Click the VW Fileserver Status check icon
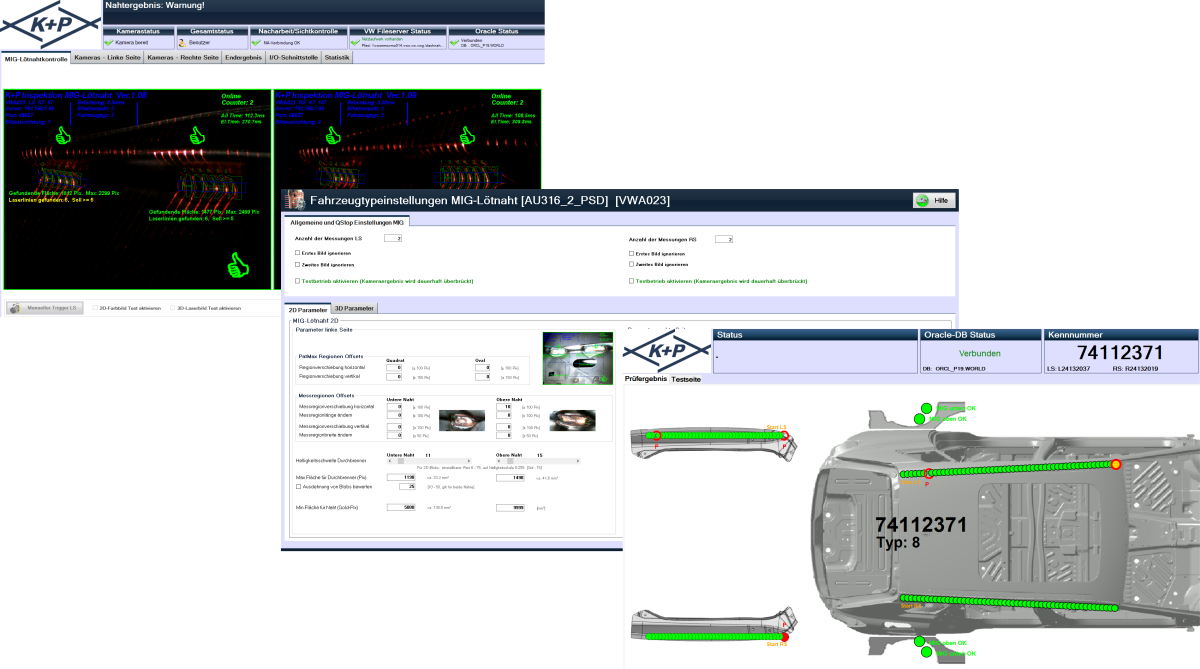 pos(355,43)
